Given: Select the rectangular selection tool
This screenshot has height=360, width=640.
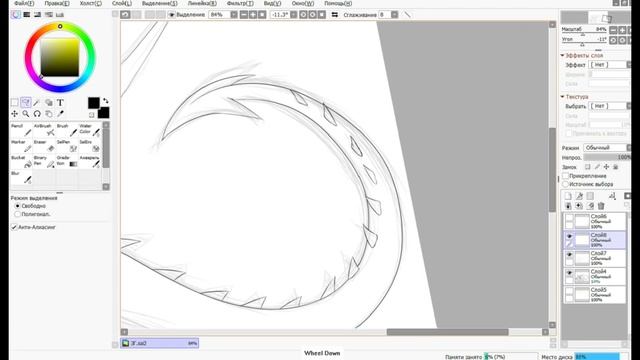Looking at the screenshot, I should pos(14,102).
